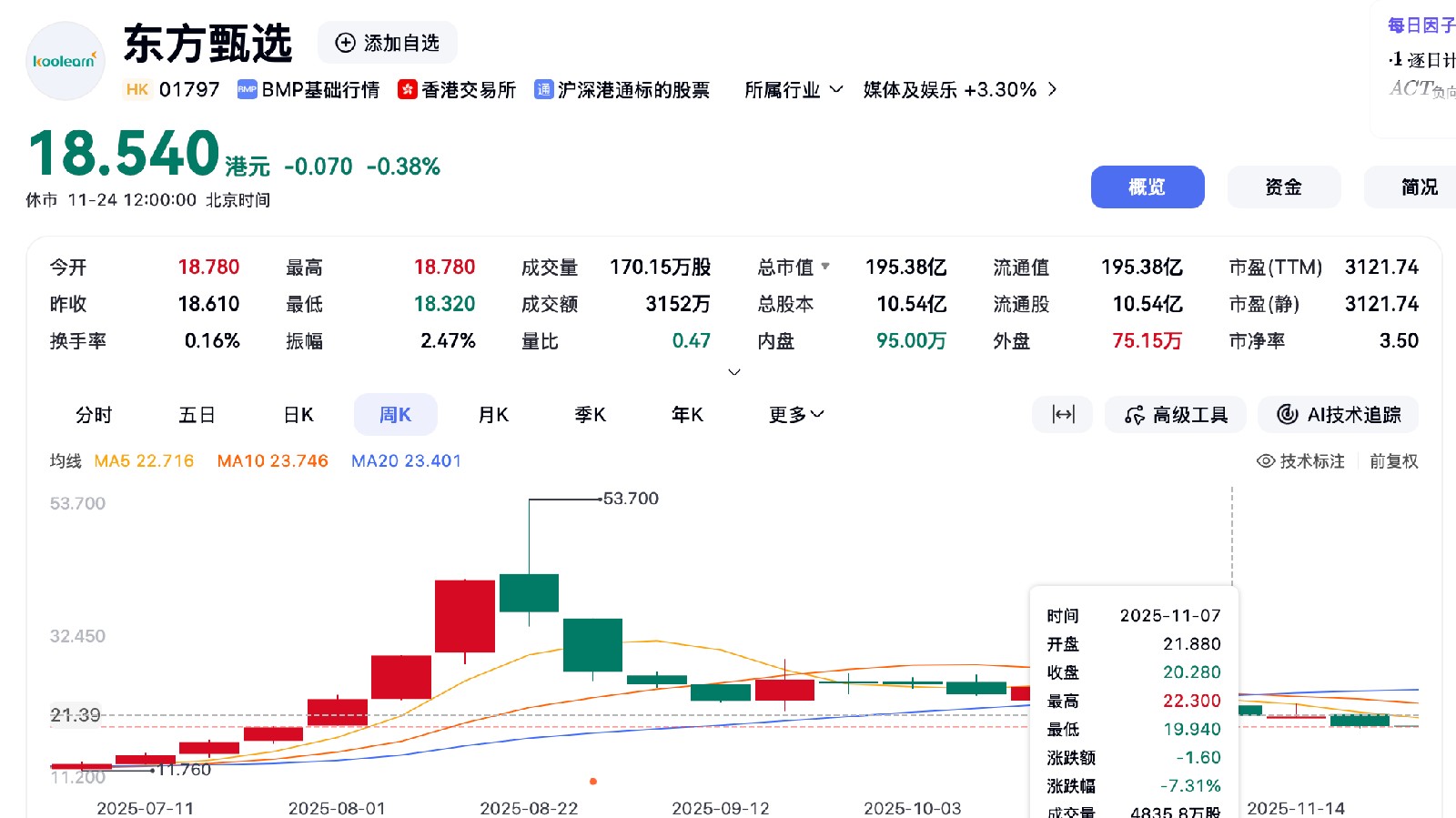Click the 沪深港通标的股票 badge icon
The width and height of the screenshot is (1456, 818).
[x=543, y=89]
